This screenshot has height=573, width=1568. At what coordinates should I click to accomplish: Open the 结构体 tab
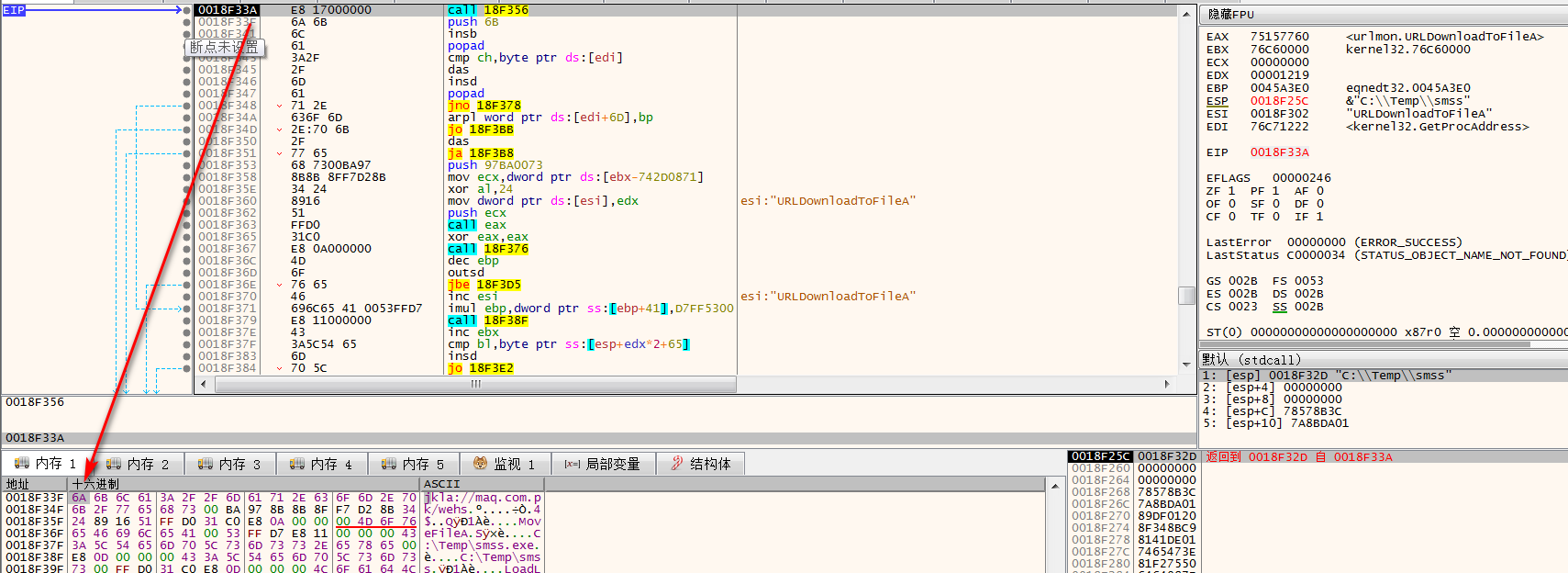[x=701, y=464]
